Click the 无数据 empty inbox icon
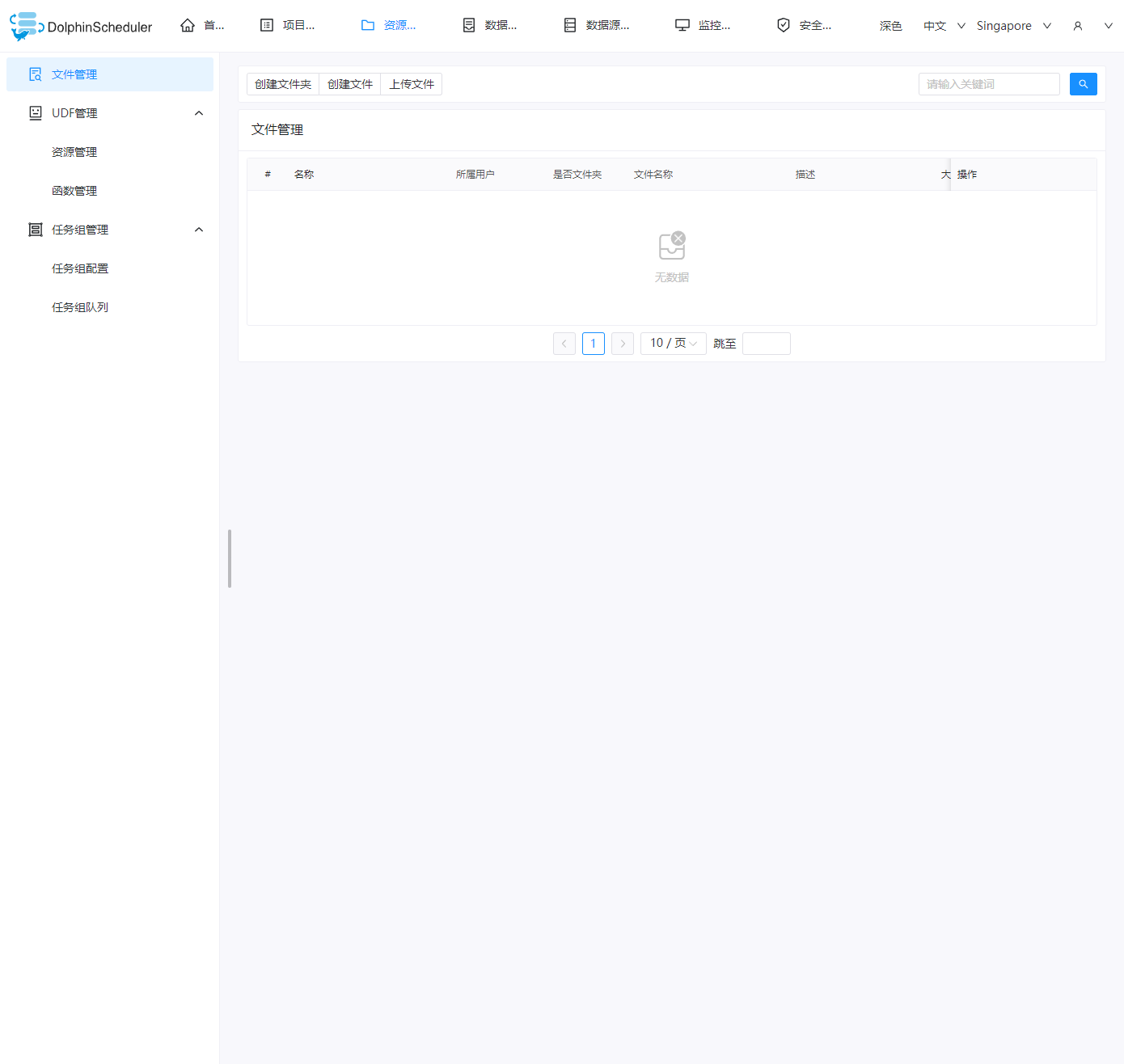 (672, 245)
